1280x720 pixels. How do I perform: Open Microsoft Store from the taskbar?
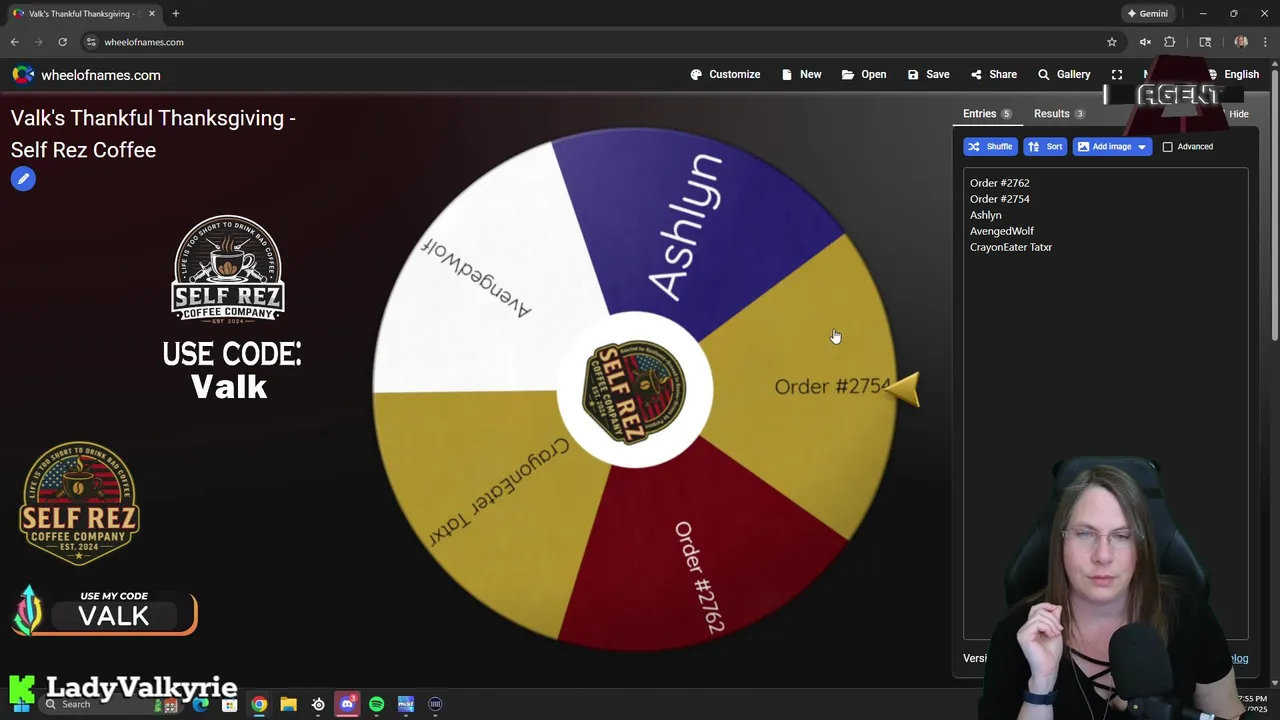pyautogui.click(x=229, y=704)
